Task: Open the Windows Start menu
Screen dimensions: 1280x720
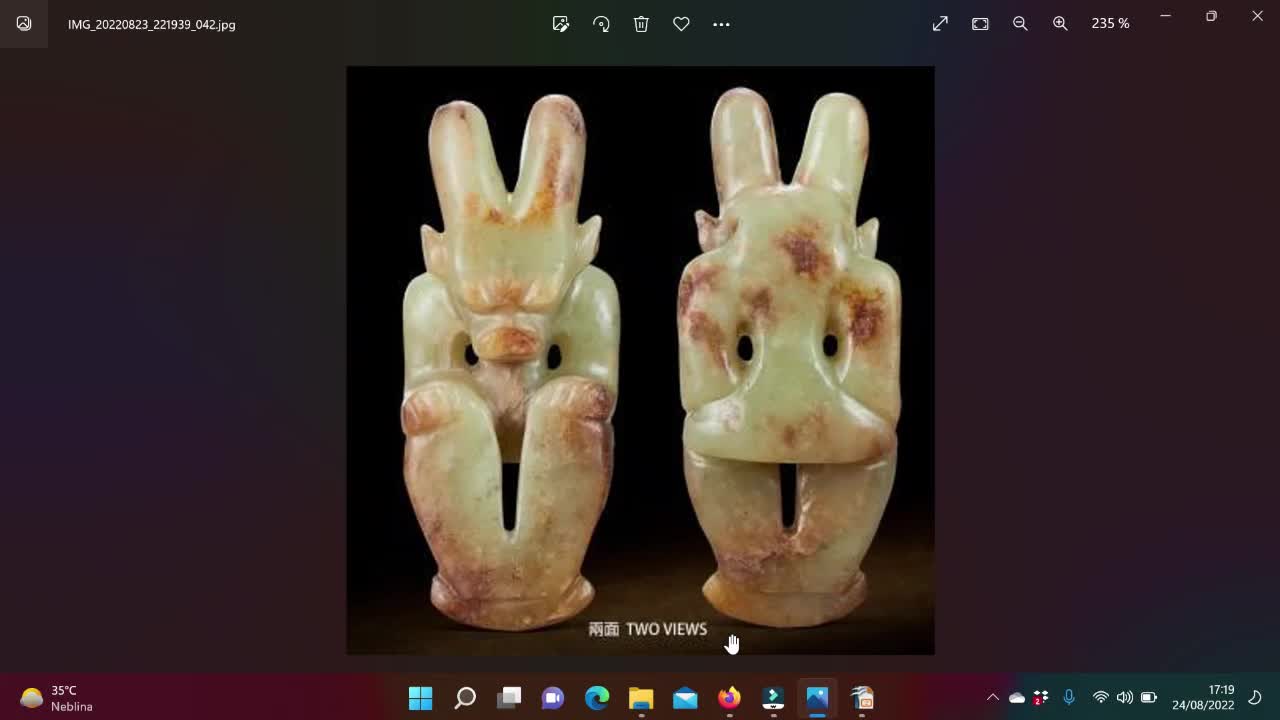Action: tap(421, 697)
